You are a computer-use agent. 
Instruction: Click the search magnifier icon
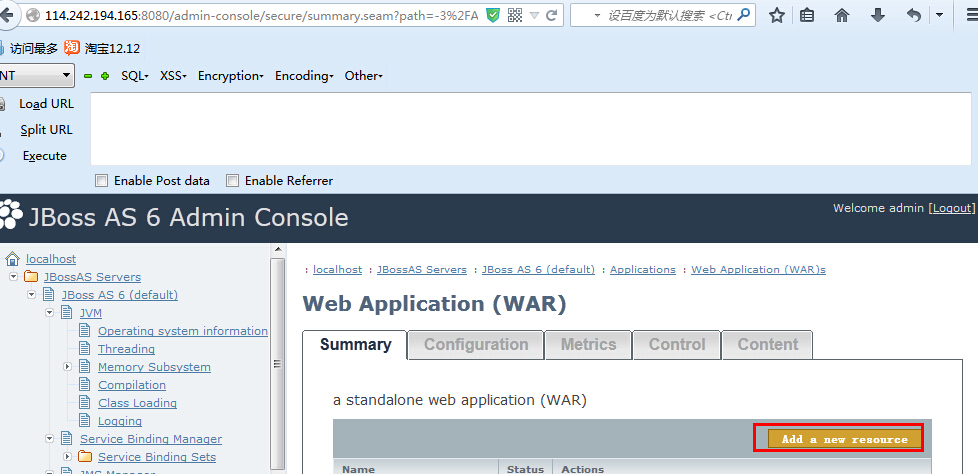click(x=743, y=15)
